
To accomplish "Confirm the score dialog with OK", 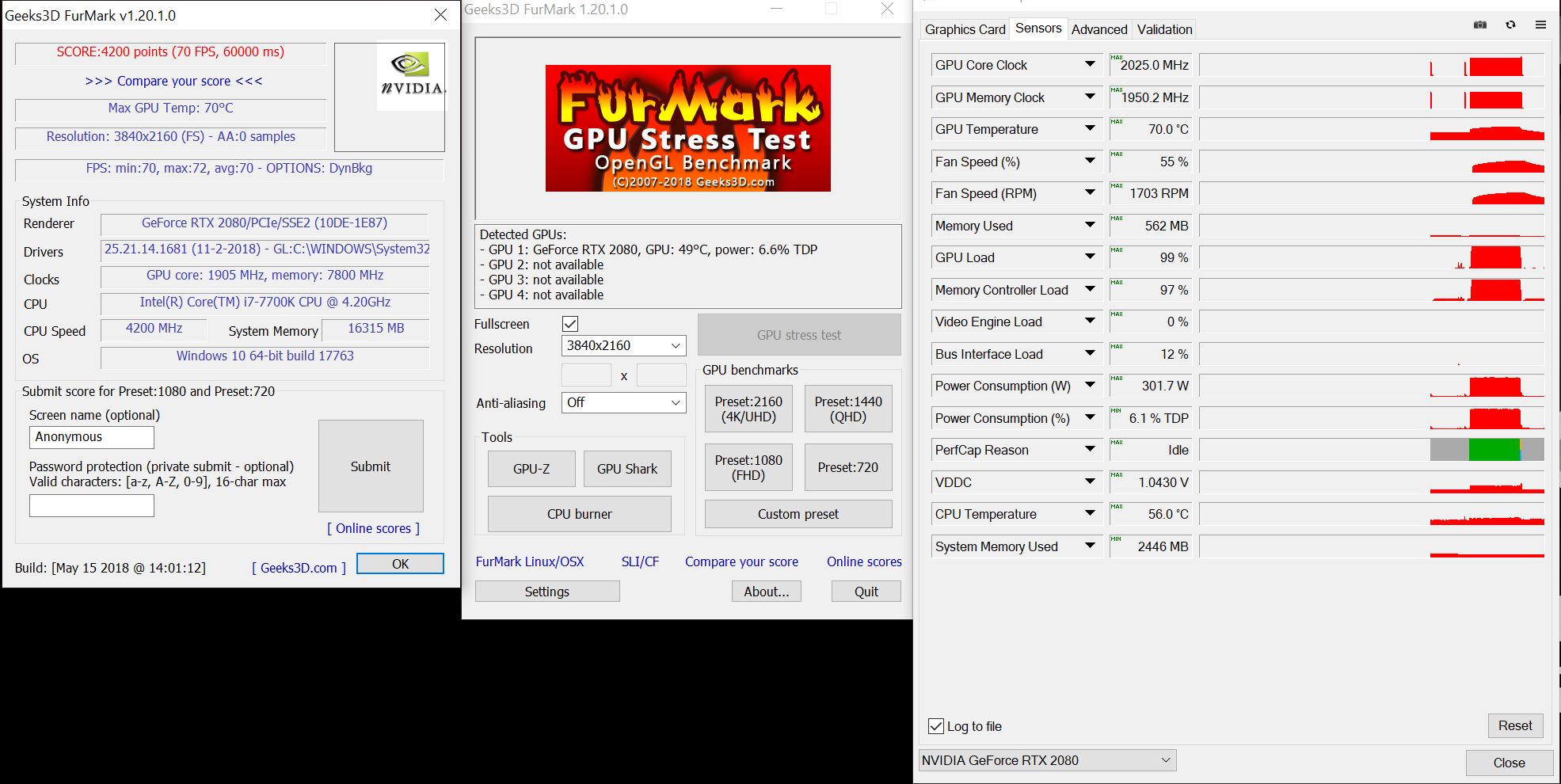I will click(400, 564).
